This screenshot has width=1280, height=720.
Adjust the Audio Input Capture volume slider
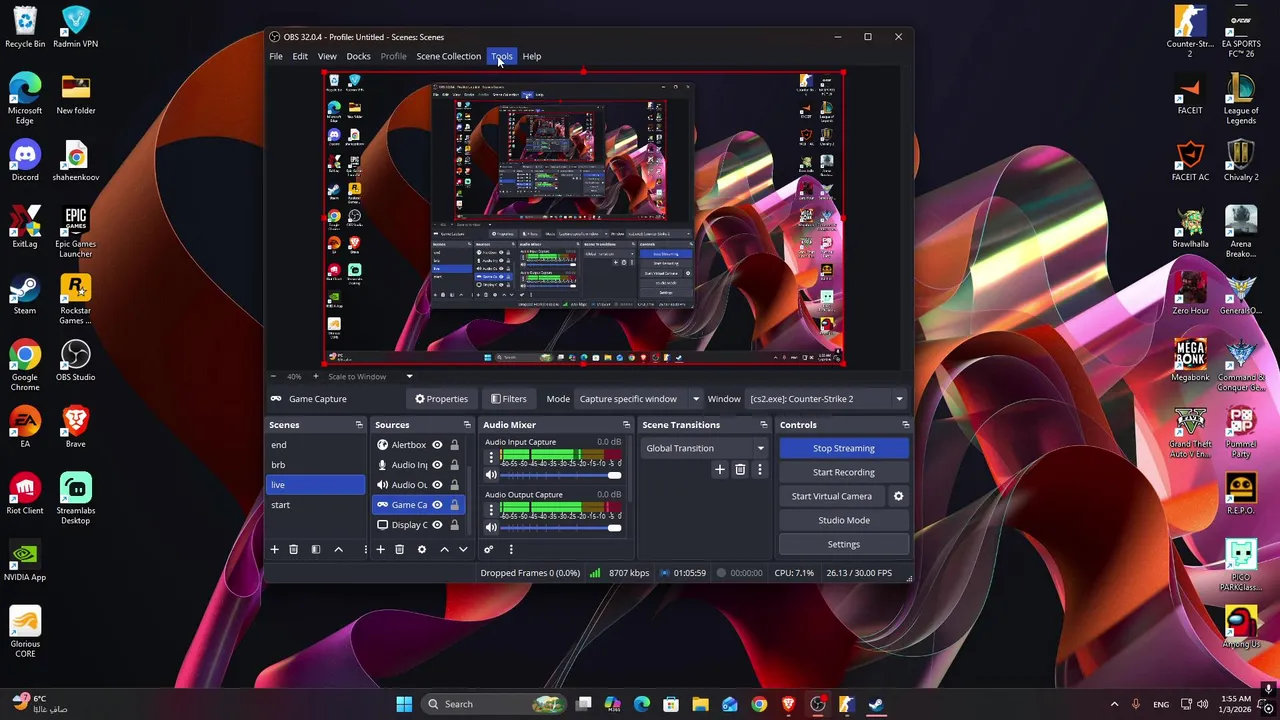[561, 475]
